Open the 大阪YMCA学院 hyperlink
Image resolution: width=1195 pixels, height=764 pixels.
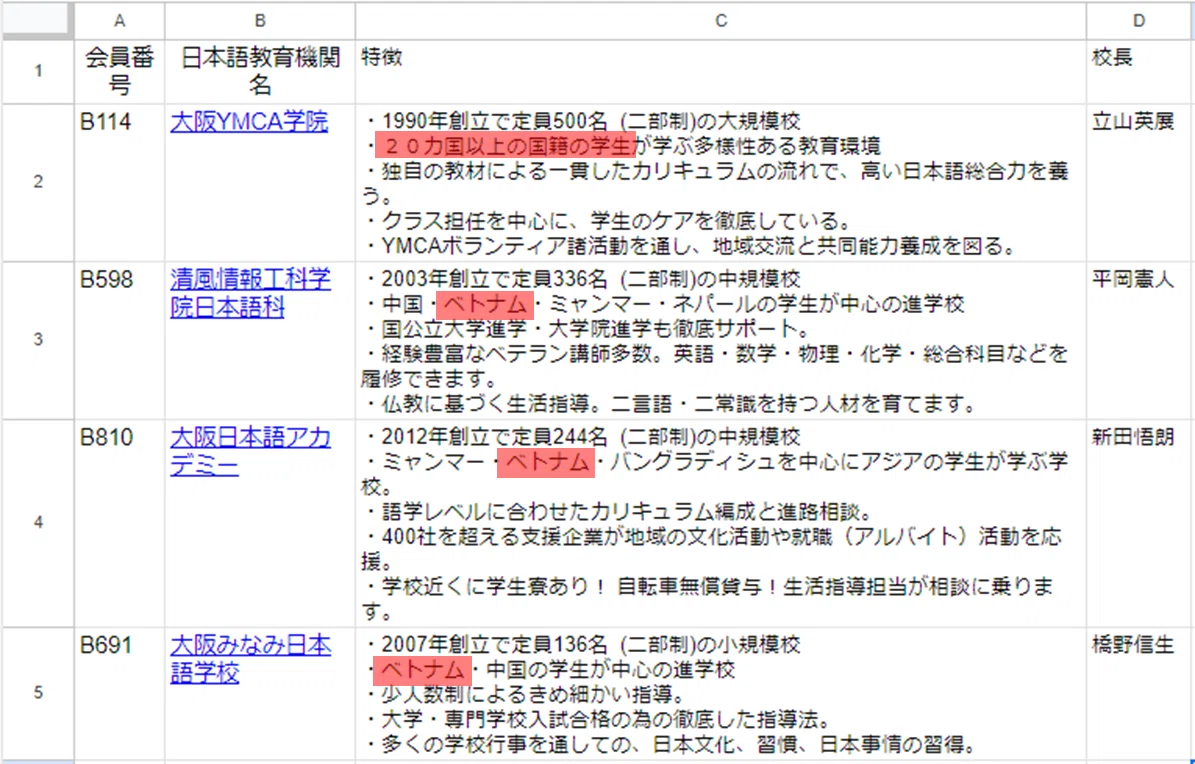249,121
